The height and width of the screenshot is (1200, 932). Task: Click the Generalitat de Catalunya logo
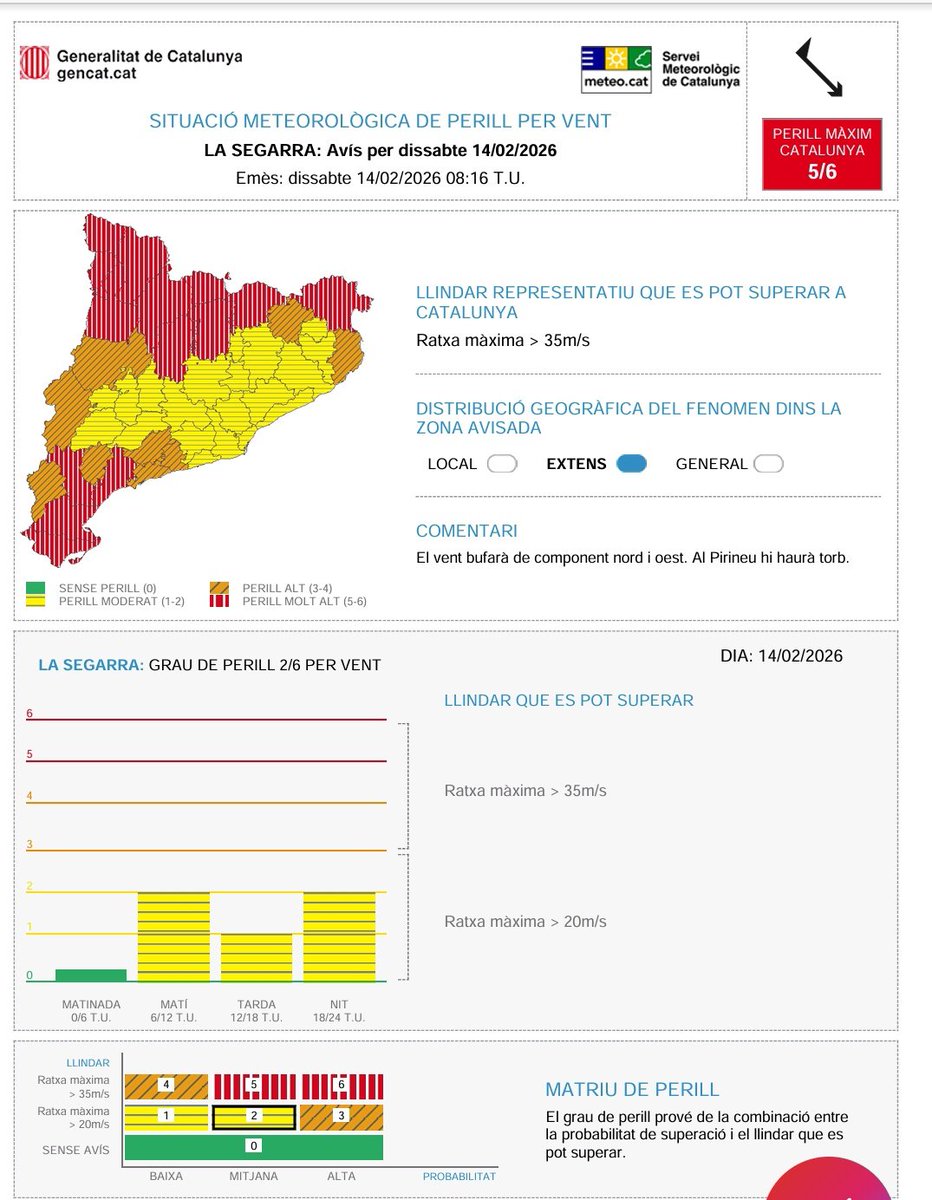pos(132,64)
